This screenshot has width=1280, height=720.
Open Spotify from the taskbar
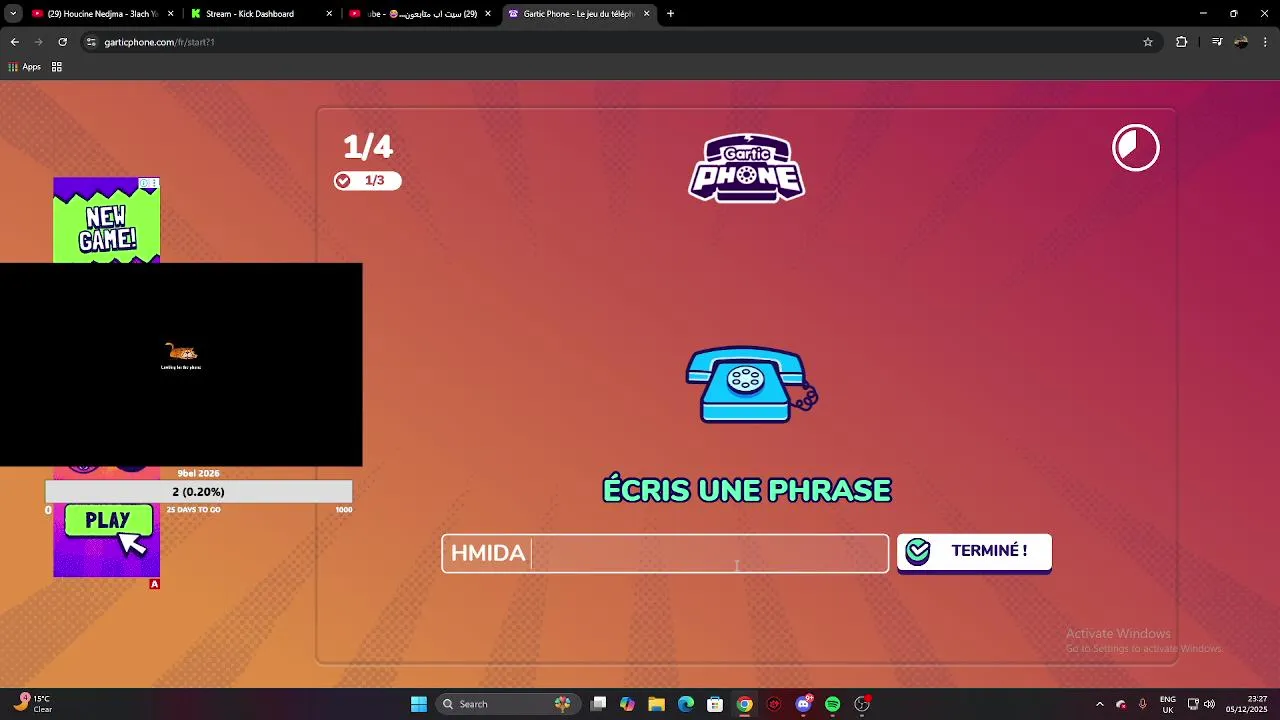point(833,704)
